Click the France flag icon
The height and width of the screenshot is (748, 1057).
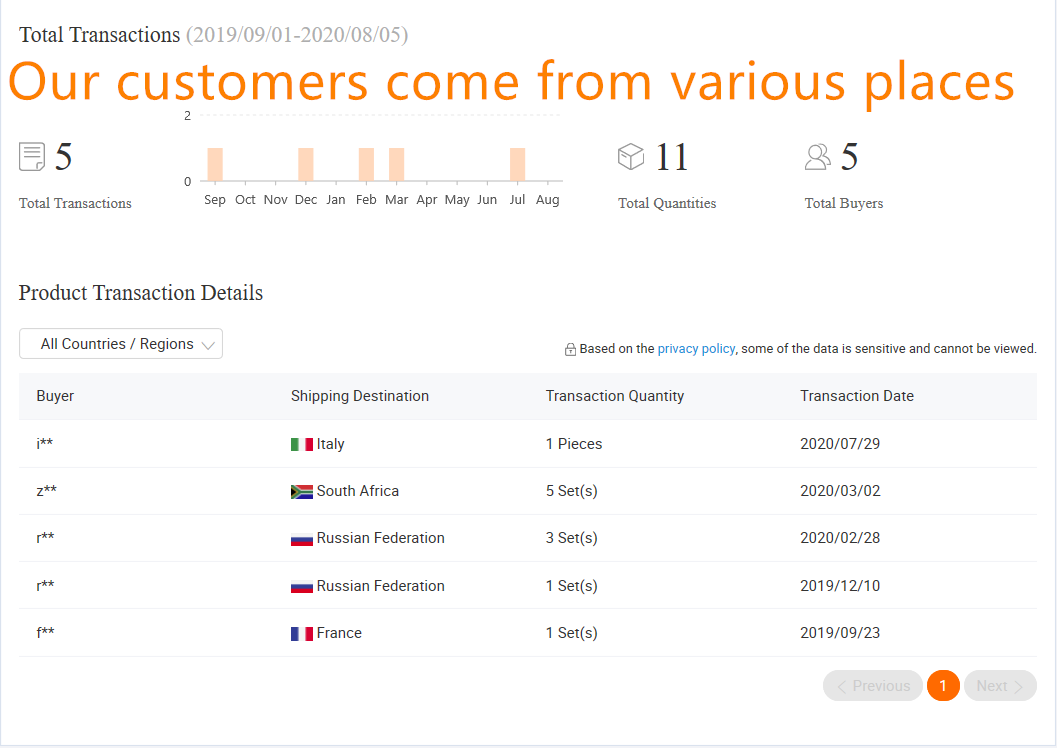[302, 633]
